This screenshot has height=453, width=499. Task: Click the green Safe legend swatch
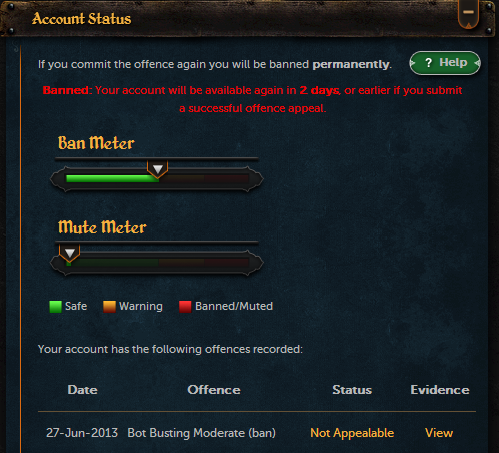[55, 307]
